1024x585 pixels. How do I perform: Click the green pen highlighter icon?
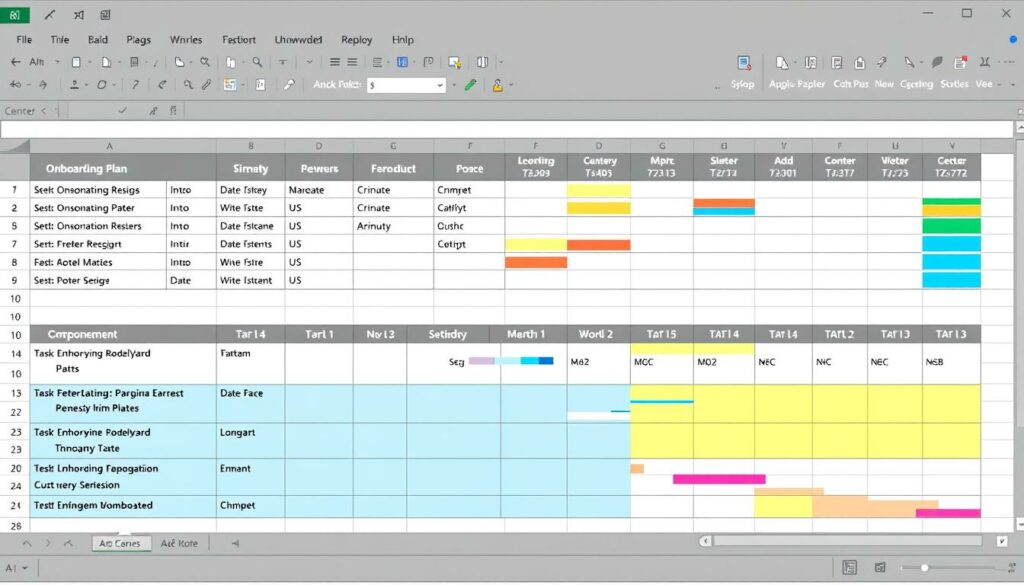(470, 85)
